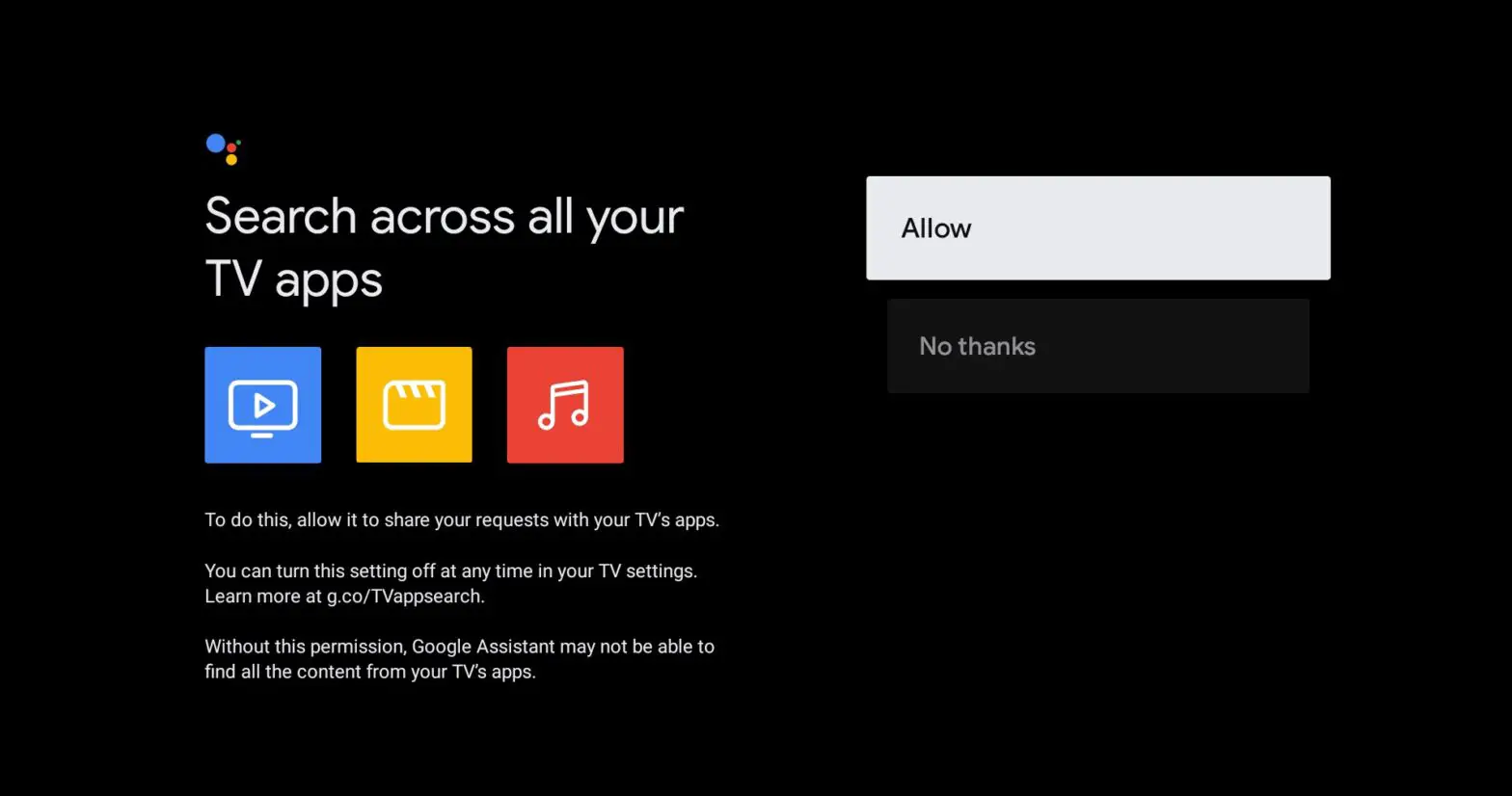Click the blue TV play icon
1512x796 pixels.
[x=263, y=405]
